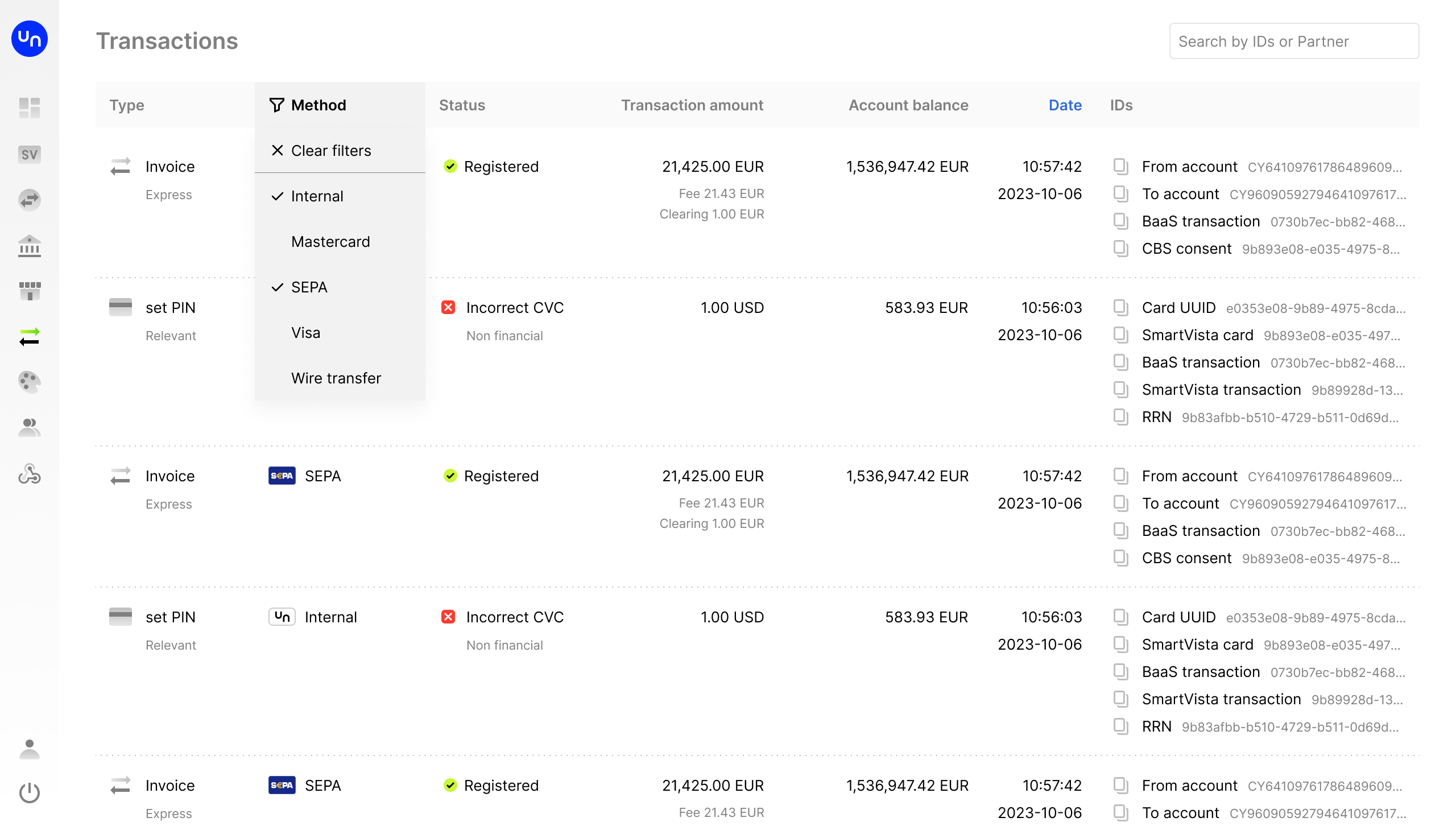
Task: Click the first 1,536,947.42 EUR balance
Action: [907, 167]
